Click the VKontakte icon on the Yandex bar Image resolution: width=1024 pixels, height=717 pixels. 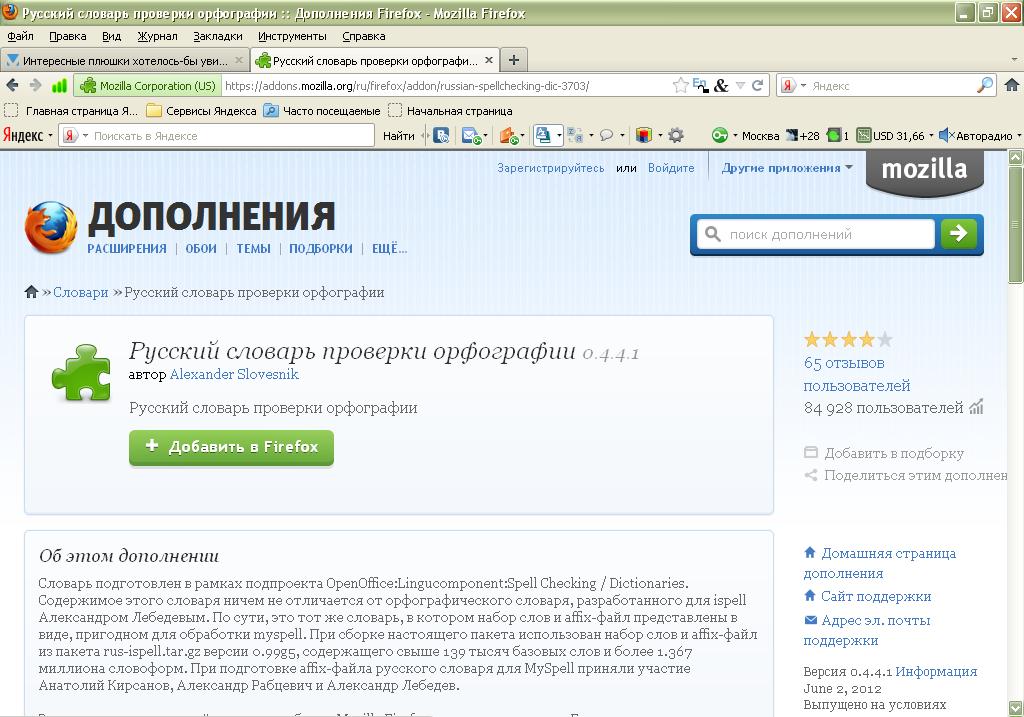pos(441,135)
